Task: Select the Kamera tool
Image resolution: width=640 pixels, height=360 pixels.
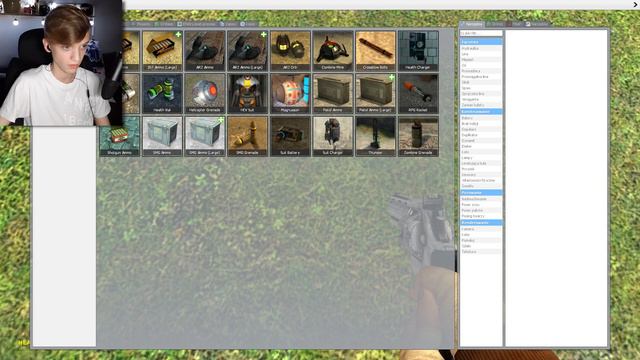Action: (481, 229)
